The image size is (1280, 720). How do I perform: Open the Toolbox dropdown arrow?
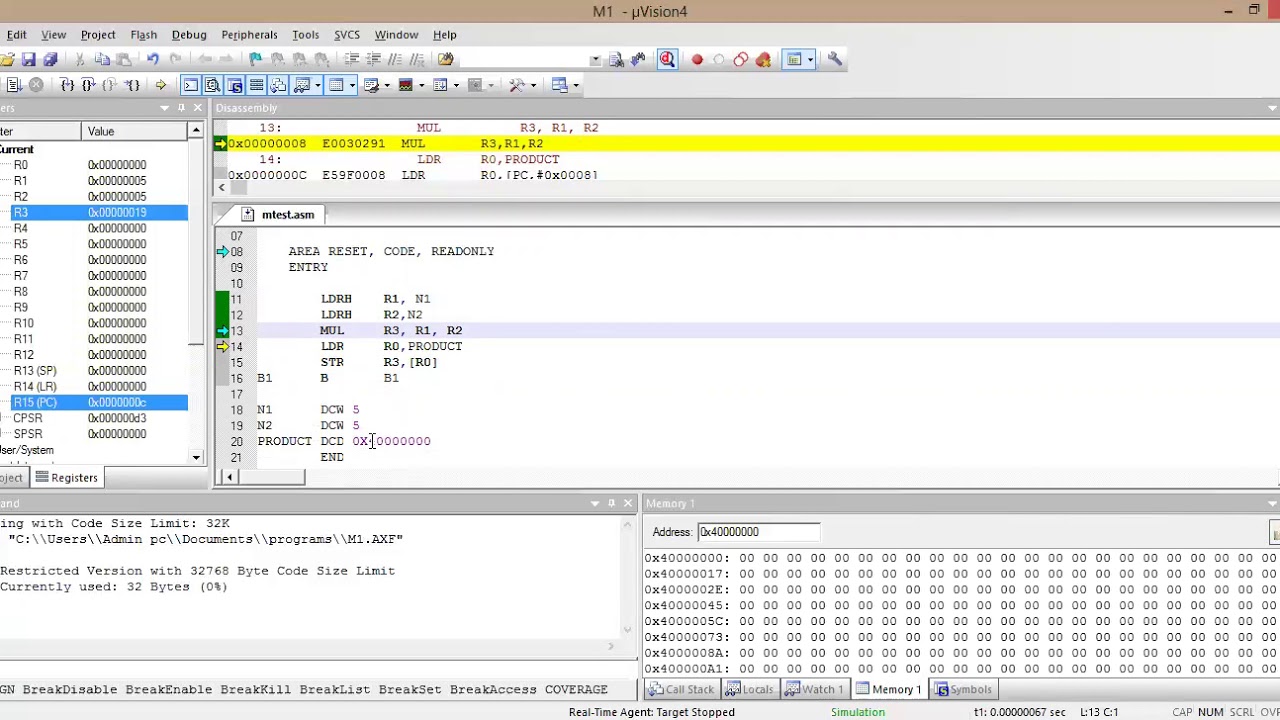(533, 85)
